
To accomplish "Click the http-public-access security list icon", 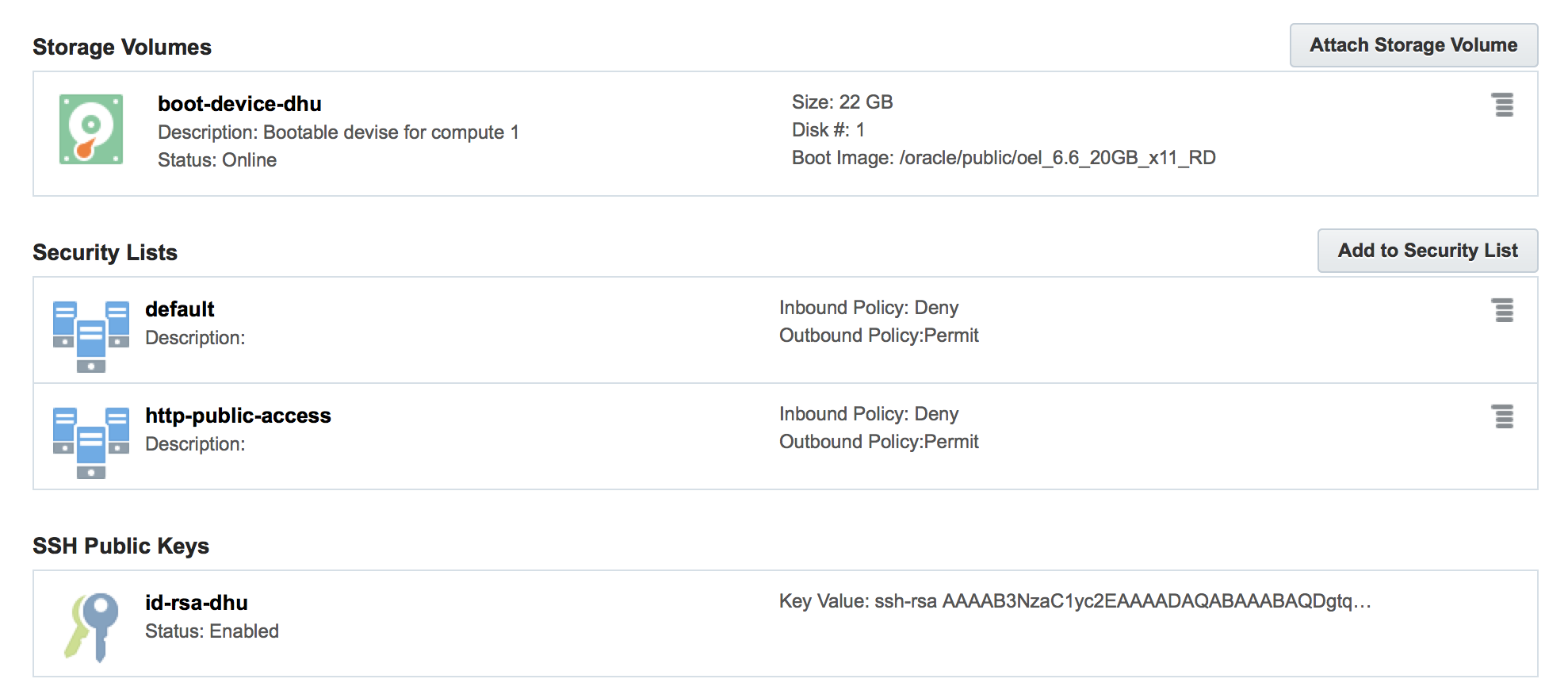I will tap(91, 443).
